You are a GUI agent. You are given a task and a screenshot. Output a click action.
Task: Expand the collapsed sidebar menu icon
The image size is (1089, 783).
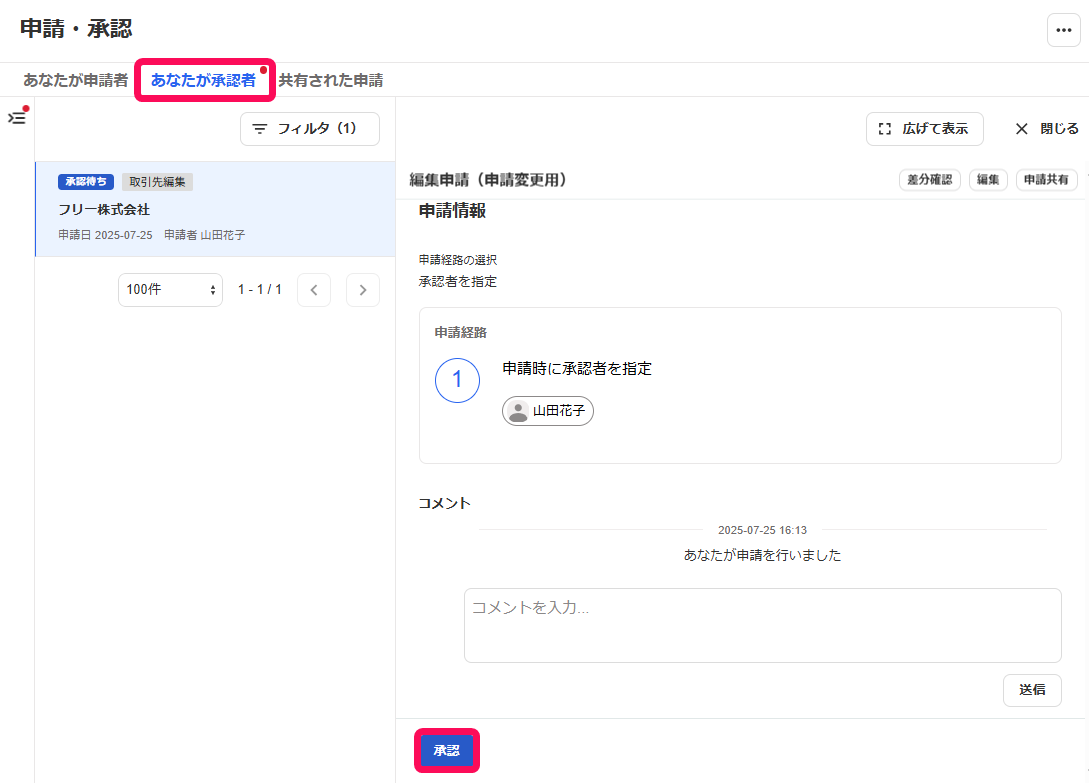coord(17,117)
